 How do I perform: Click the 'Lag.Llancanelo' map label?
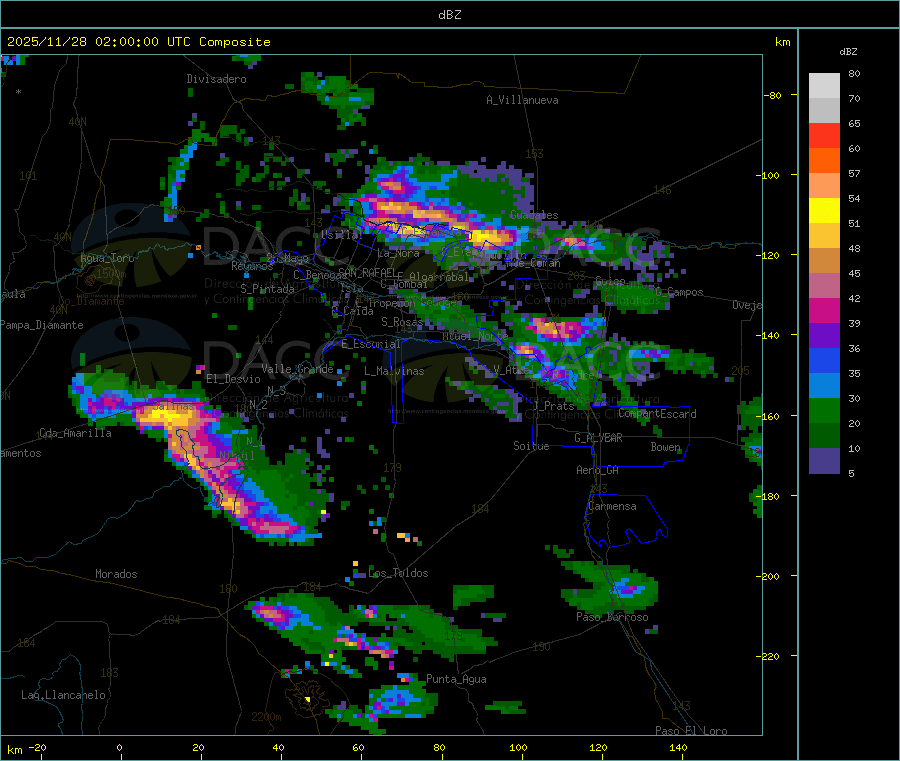pyautogui.click(x=63, y=695)
